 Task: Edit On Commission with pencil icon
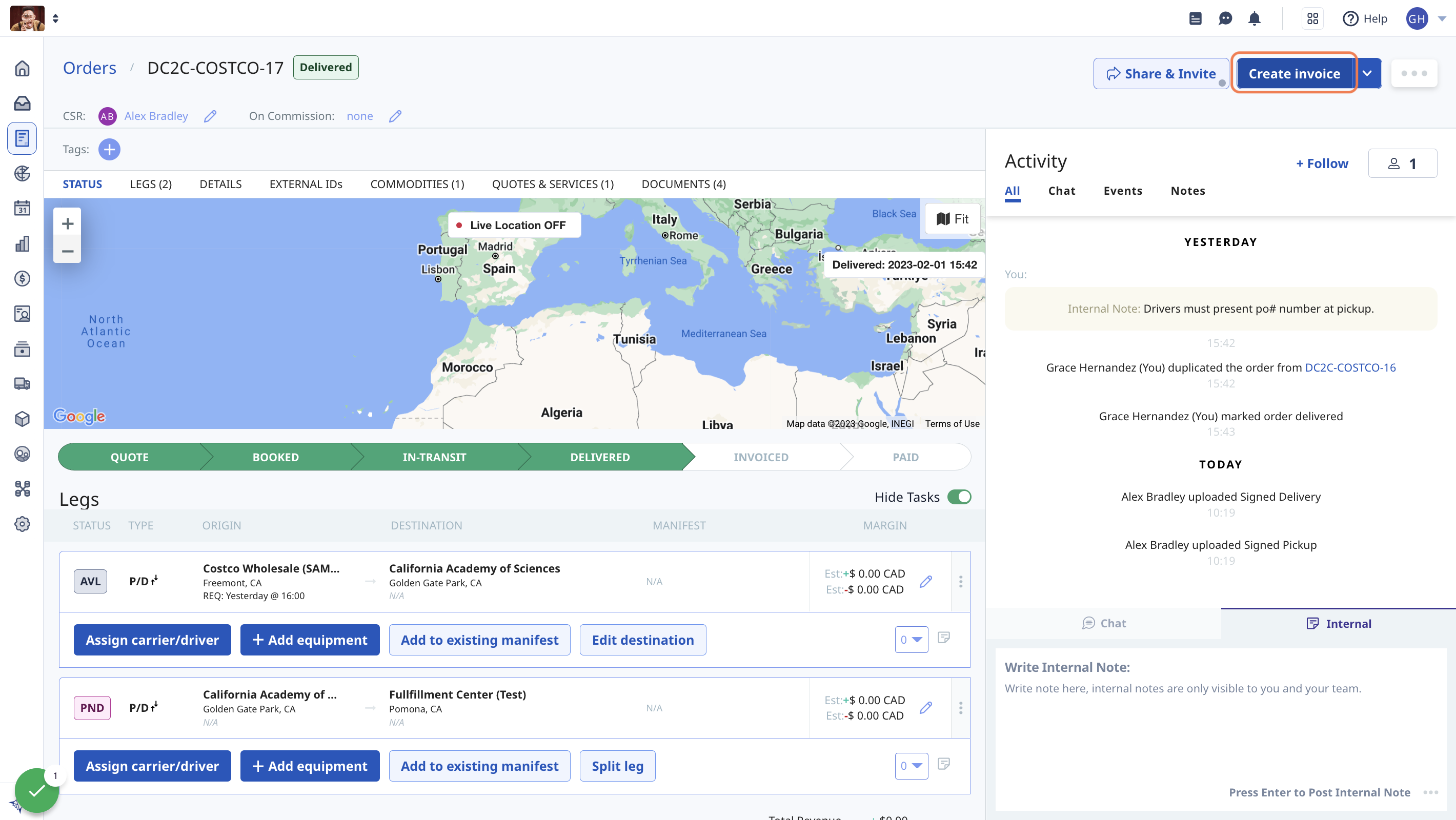pos(395,116)
